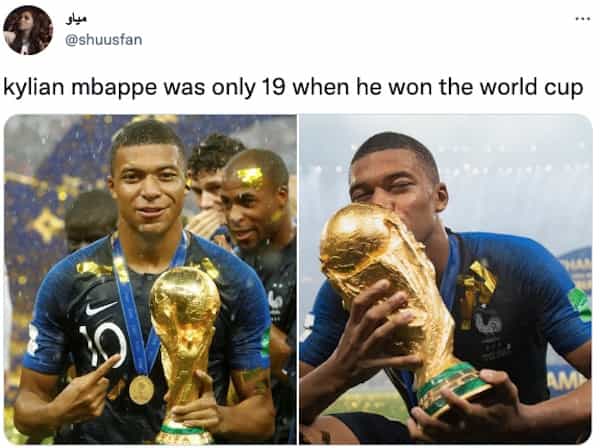This screenshot has width=600, height=448.
Task: Click the word "kylian" in the tweet
Action: tap(33, 88)
